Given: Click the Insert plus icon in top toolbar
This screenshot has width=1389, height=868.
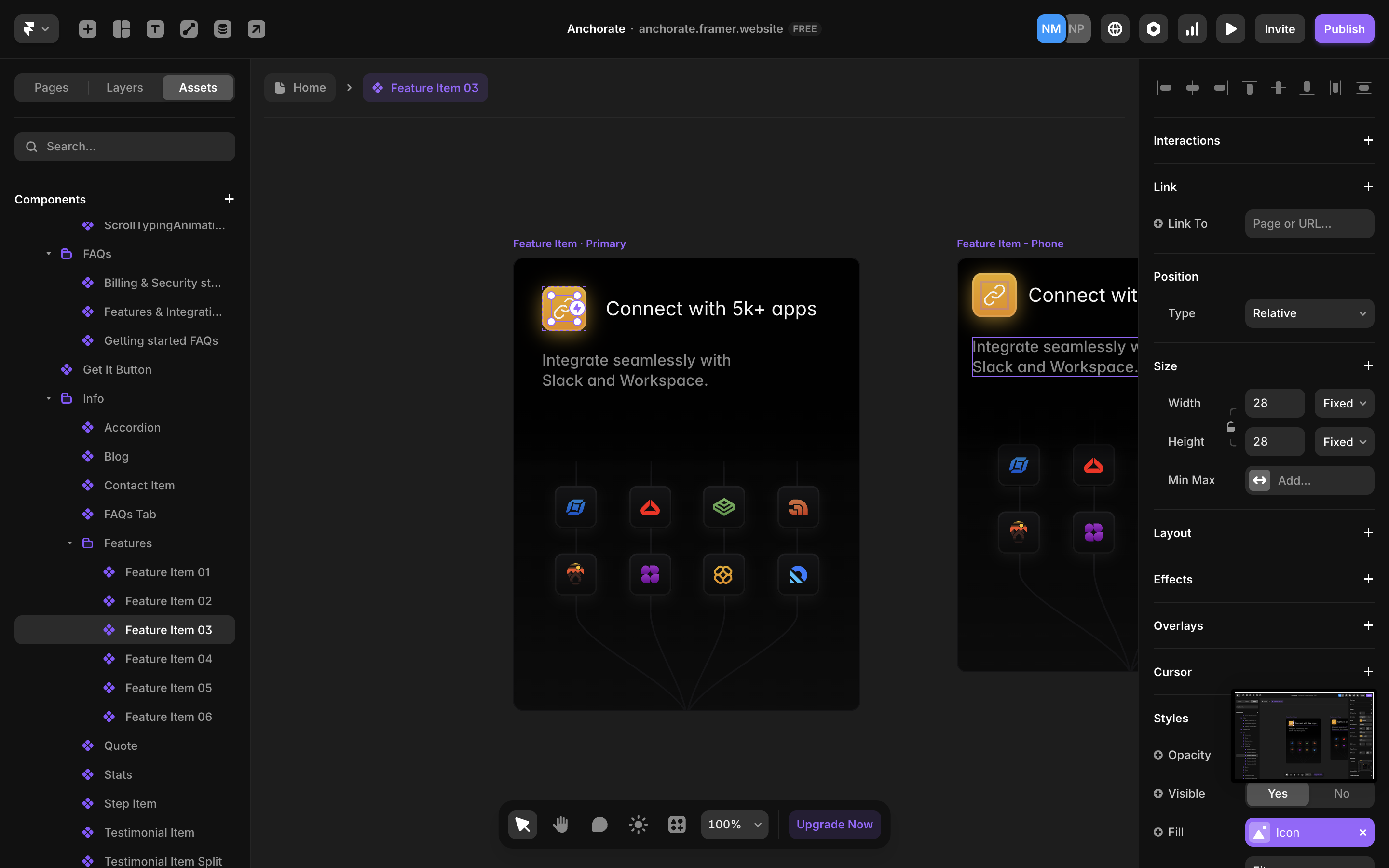Looking at the screenshot, I should (87, 29).
